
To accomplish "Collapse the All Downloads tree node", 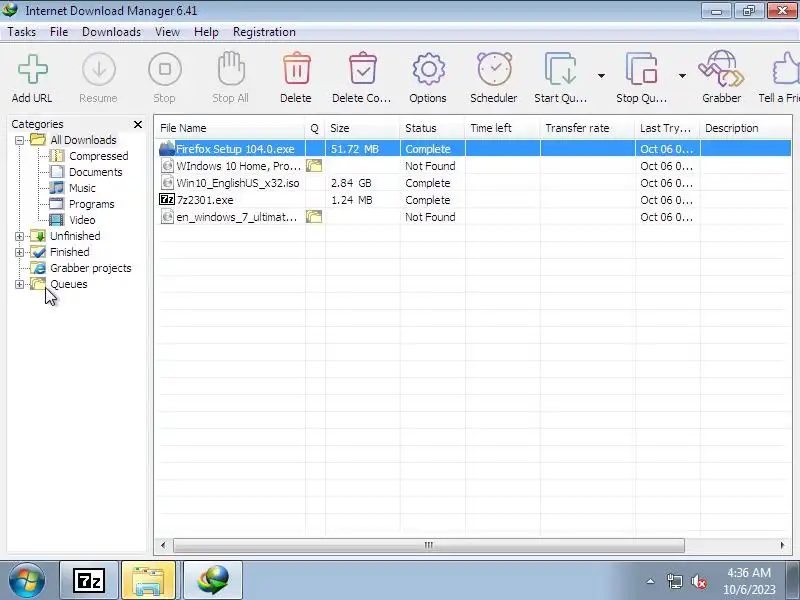I will tap(19, 140).
